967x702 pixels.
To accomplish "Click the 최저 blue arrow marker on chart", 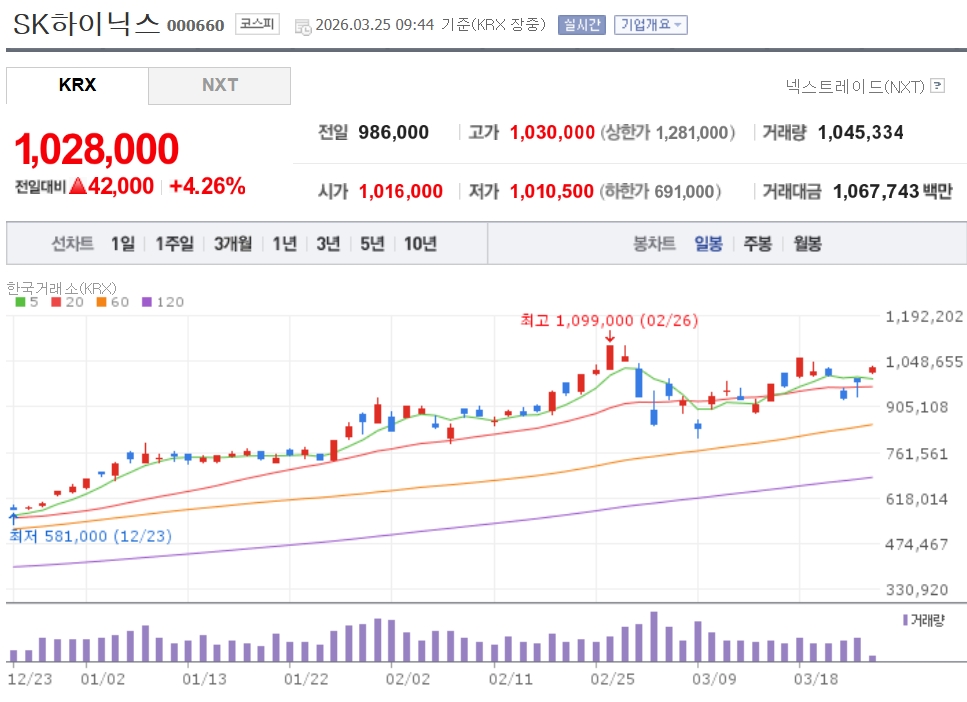I will (x=13, y=518).
